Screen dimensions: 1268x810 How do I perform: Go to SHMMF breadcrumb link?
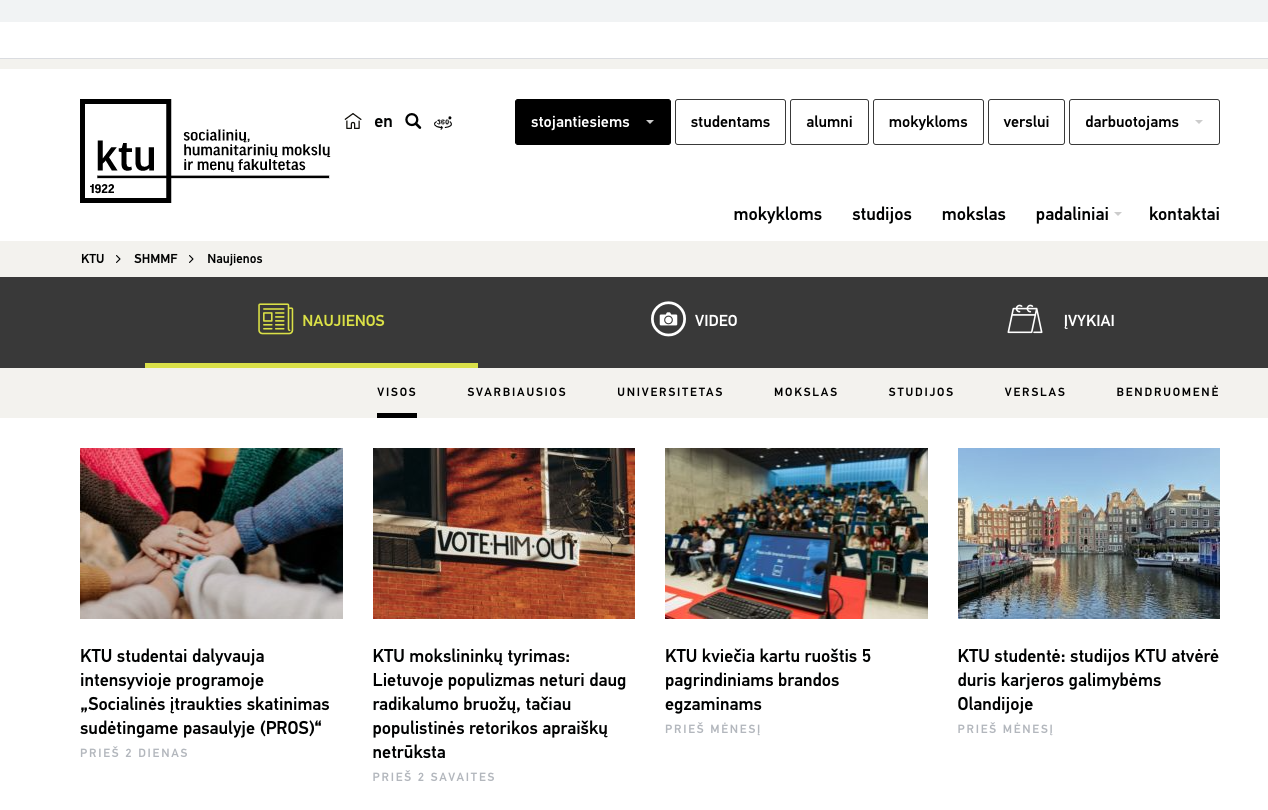click(x=155, y=259)
